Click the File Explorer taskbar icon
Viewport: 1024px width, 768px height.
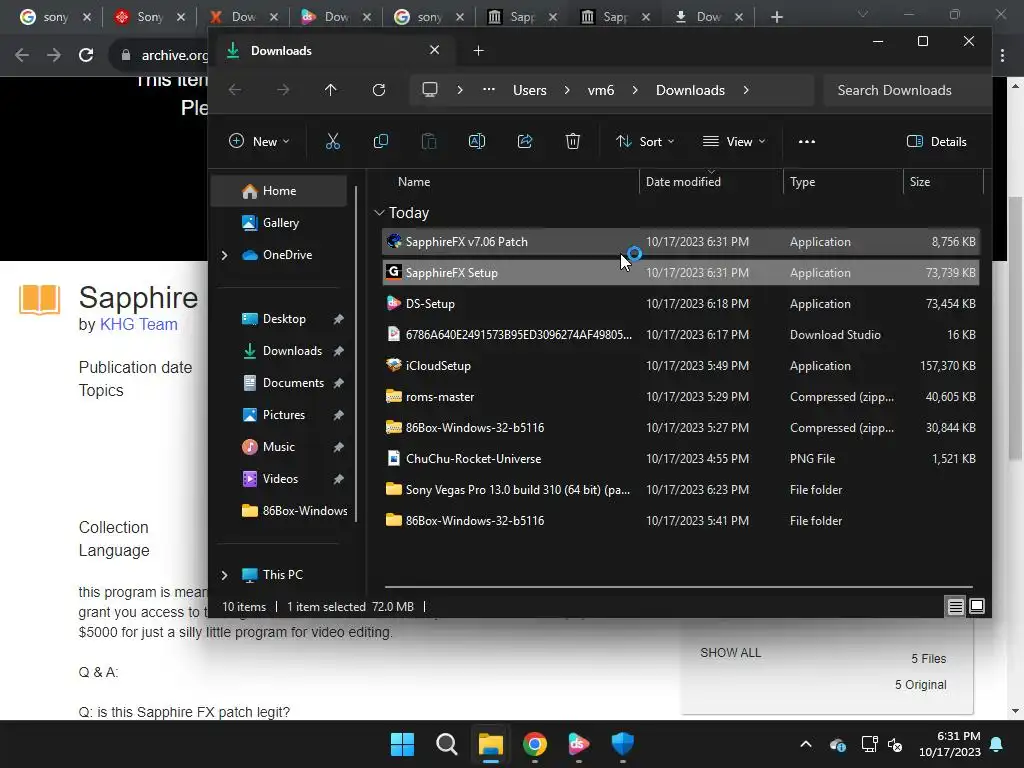pos(490,744)
